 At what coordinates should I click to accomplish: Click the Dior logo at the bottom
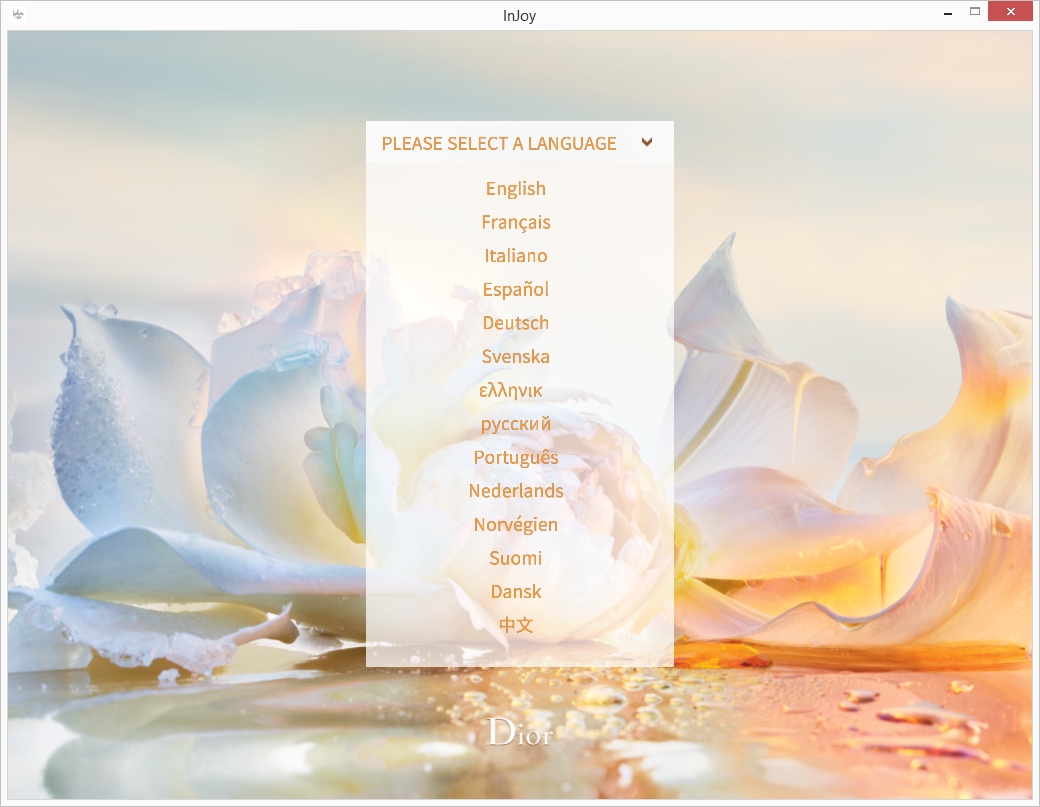click(x=519, y=732)
